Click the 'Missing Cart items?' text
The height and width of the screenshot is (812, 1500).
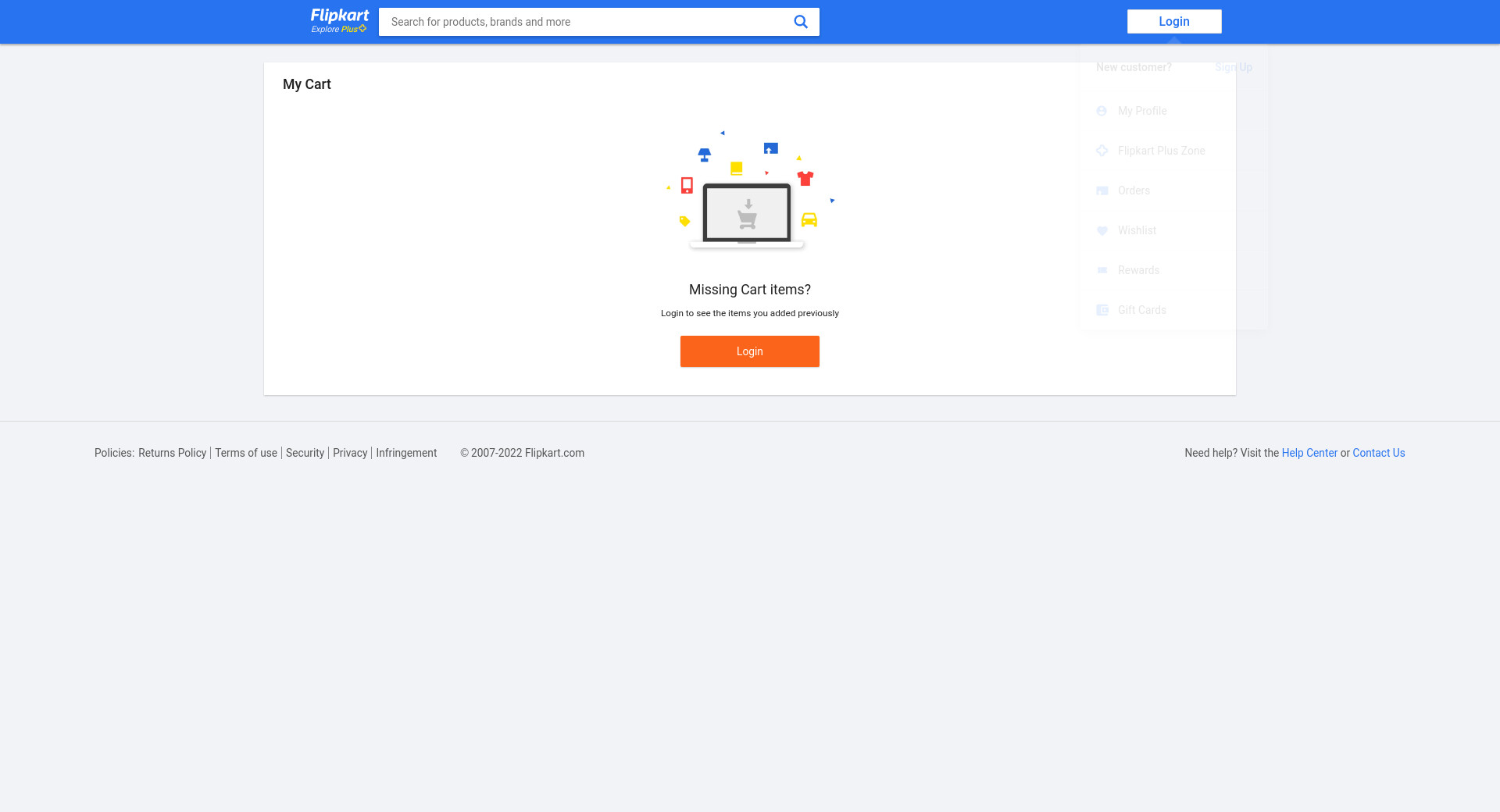pyautogui.click(x=750, y=290)
